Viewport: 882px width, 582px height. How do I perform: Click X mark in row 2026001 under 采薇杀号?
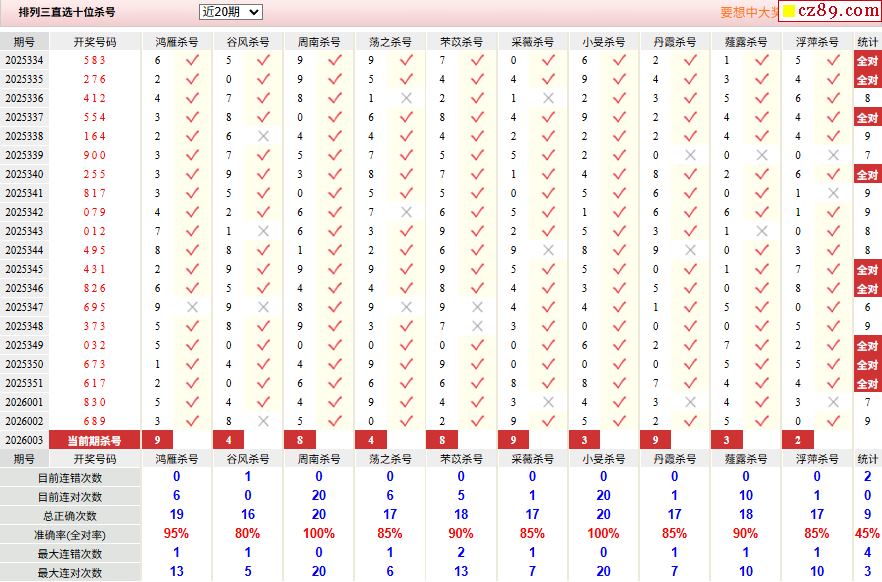(x=548, y=402)
